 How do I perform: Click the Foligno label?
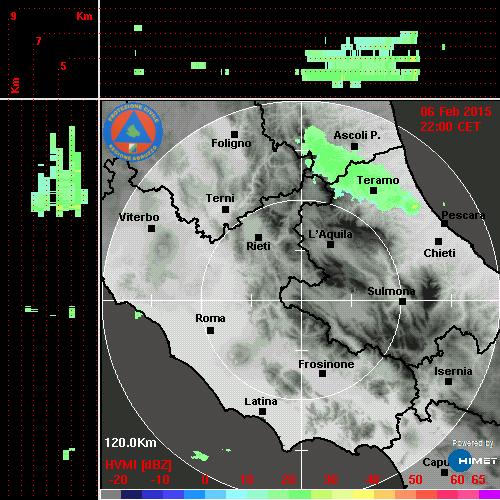pyautogui.click(x=231, y=143)
